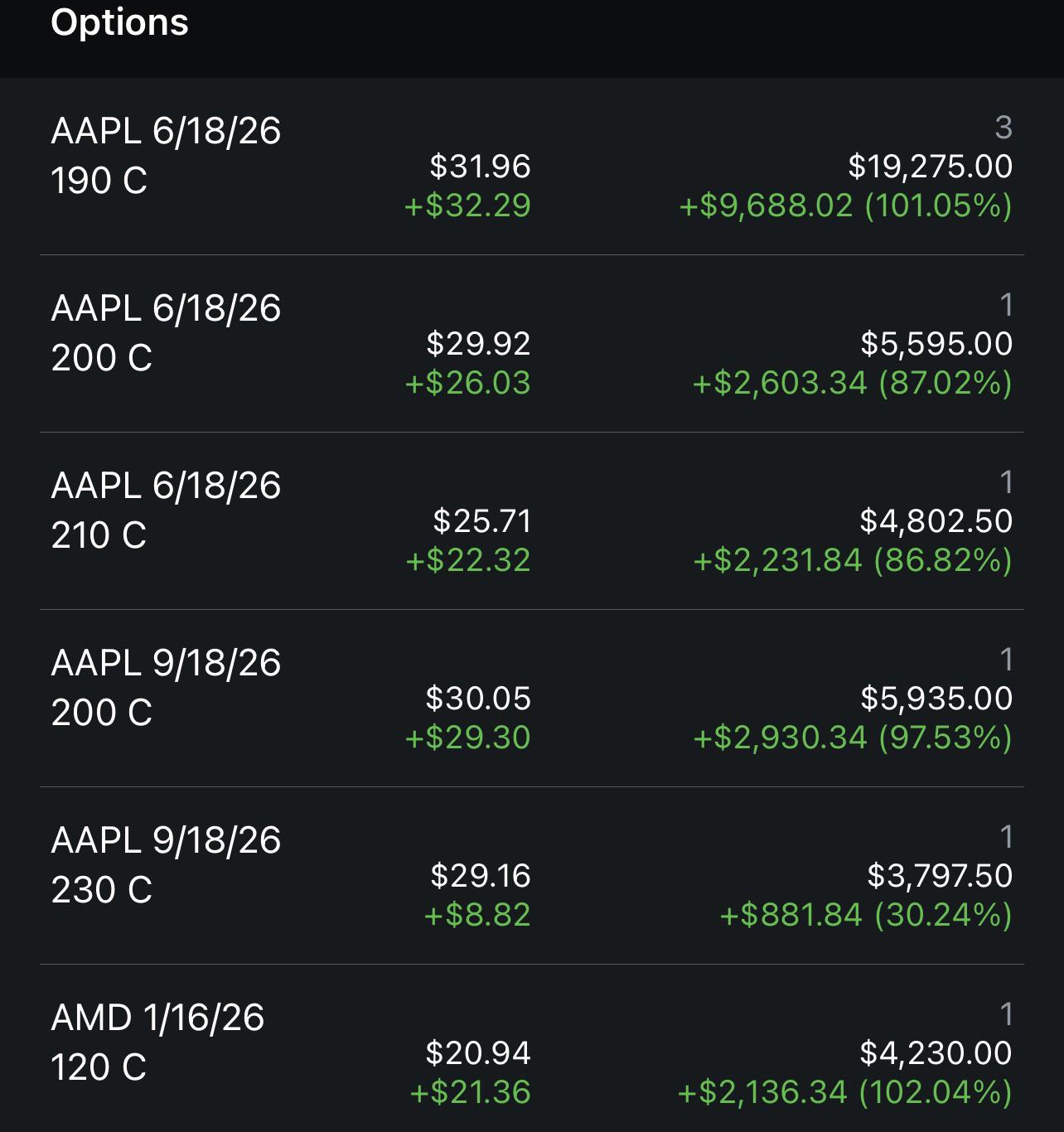Tap the $31.96 price of 190 C
This screenshot has height=1132, width=1064.
coord(480,167)
